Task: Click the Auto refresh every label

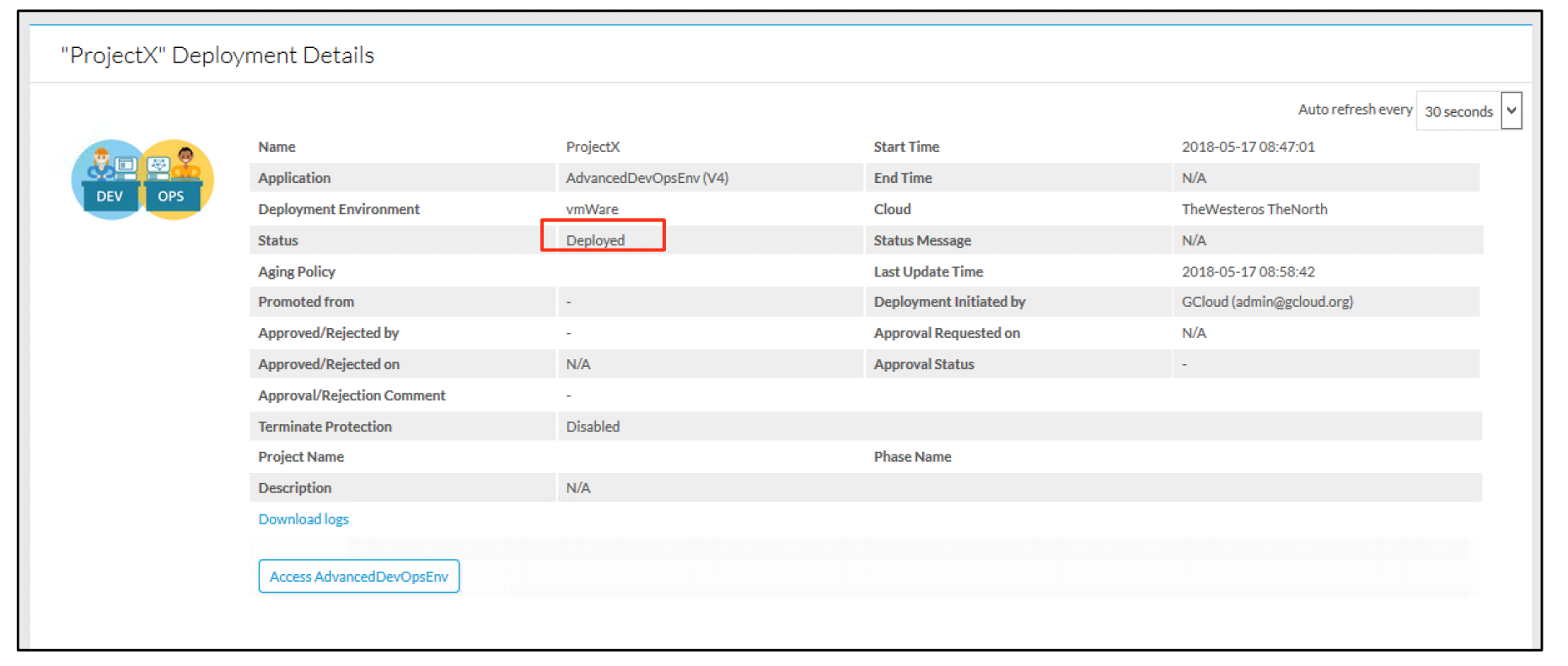Action: pyautogui.click(x=1355, y=110)
